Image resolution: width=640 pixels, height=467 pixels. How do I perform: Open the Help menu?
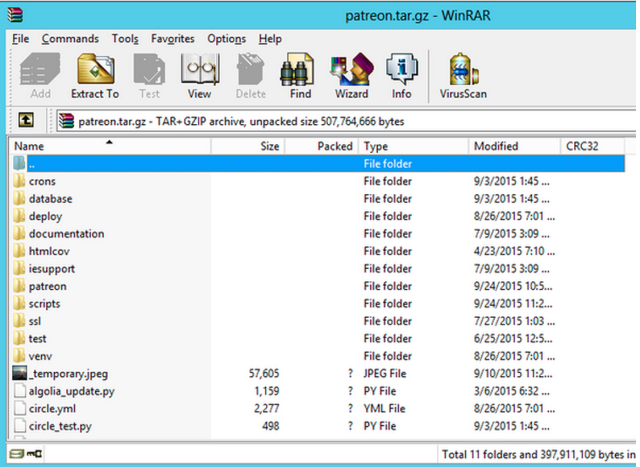(270, 39)
